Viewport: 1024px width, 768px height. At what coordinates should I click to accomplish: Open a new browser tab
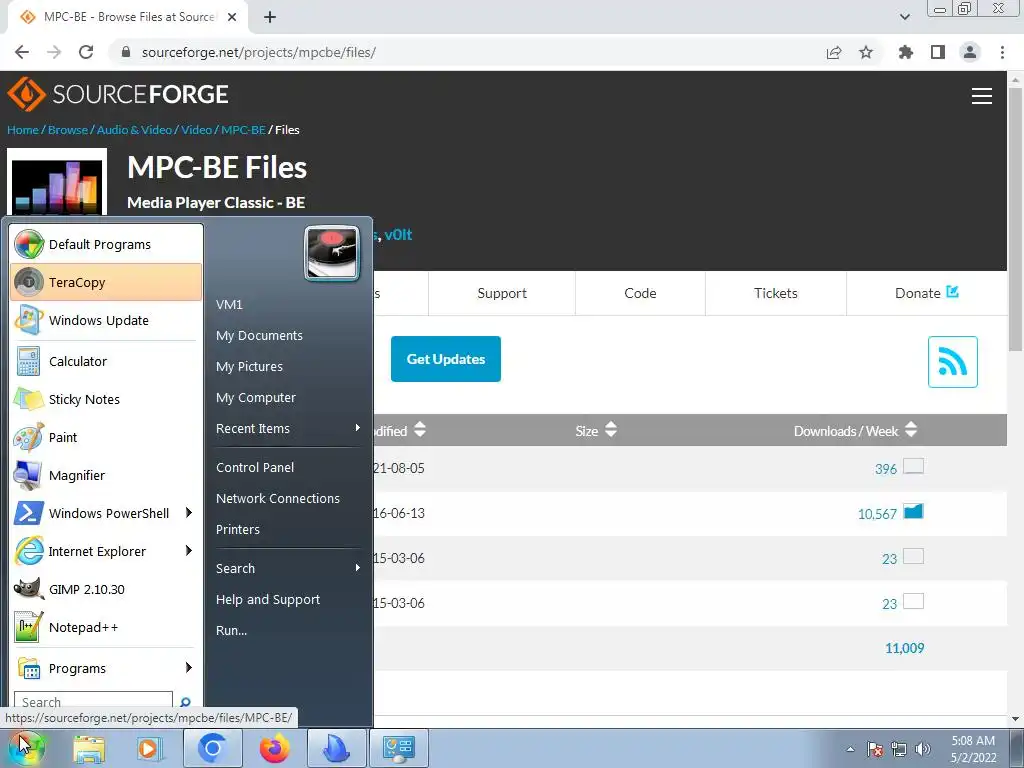point(270,17)
